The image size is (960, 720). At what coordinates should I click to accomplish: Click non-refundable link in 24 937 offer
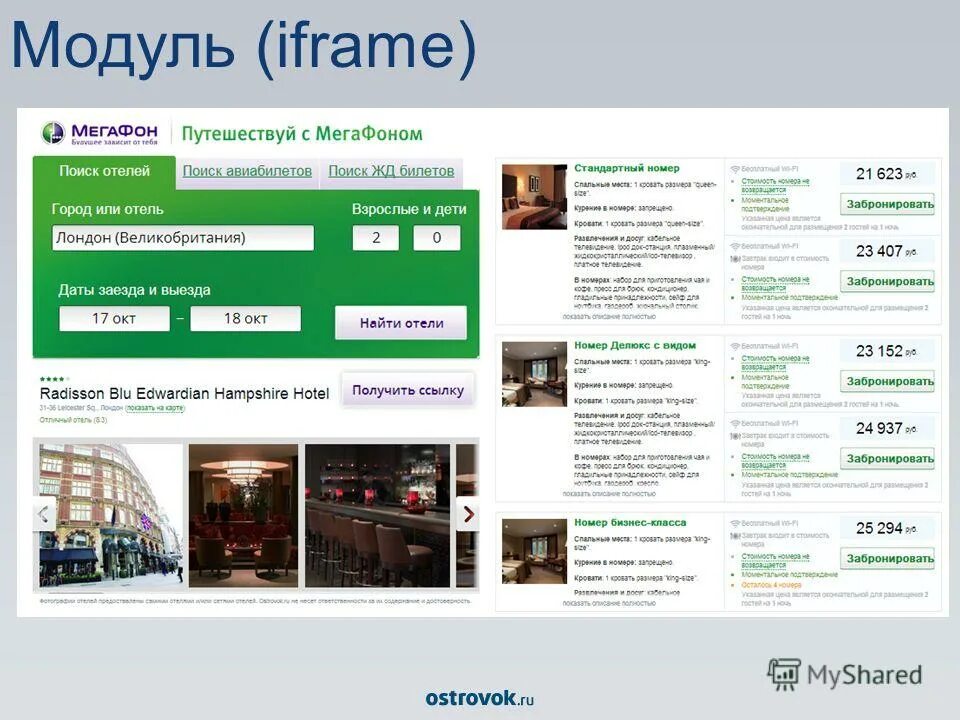pos(775,460)
